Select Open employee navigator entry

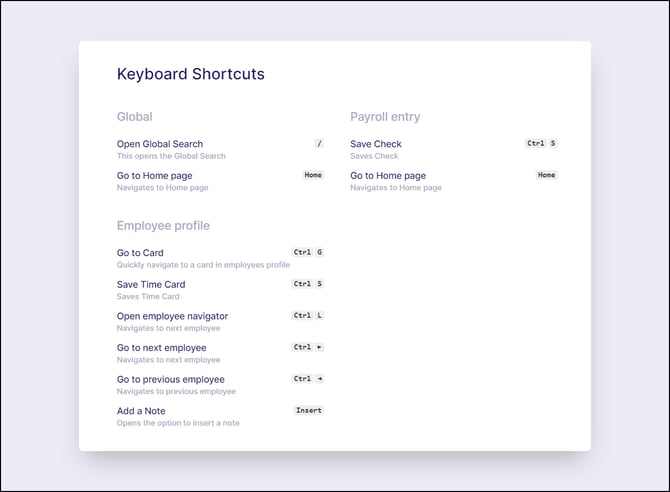tap(220, 321)
